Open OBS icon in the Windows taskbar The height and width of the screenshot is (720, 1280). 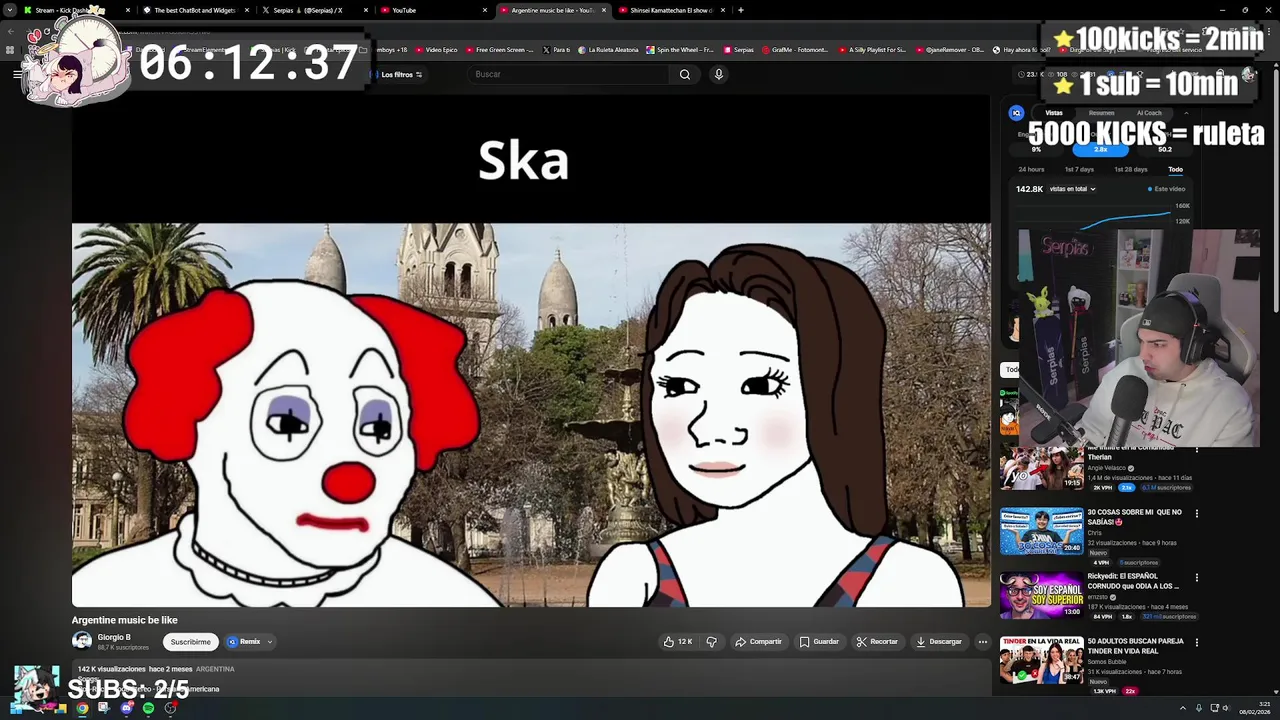171,708
